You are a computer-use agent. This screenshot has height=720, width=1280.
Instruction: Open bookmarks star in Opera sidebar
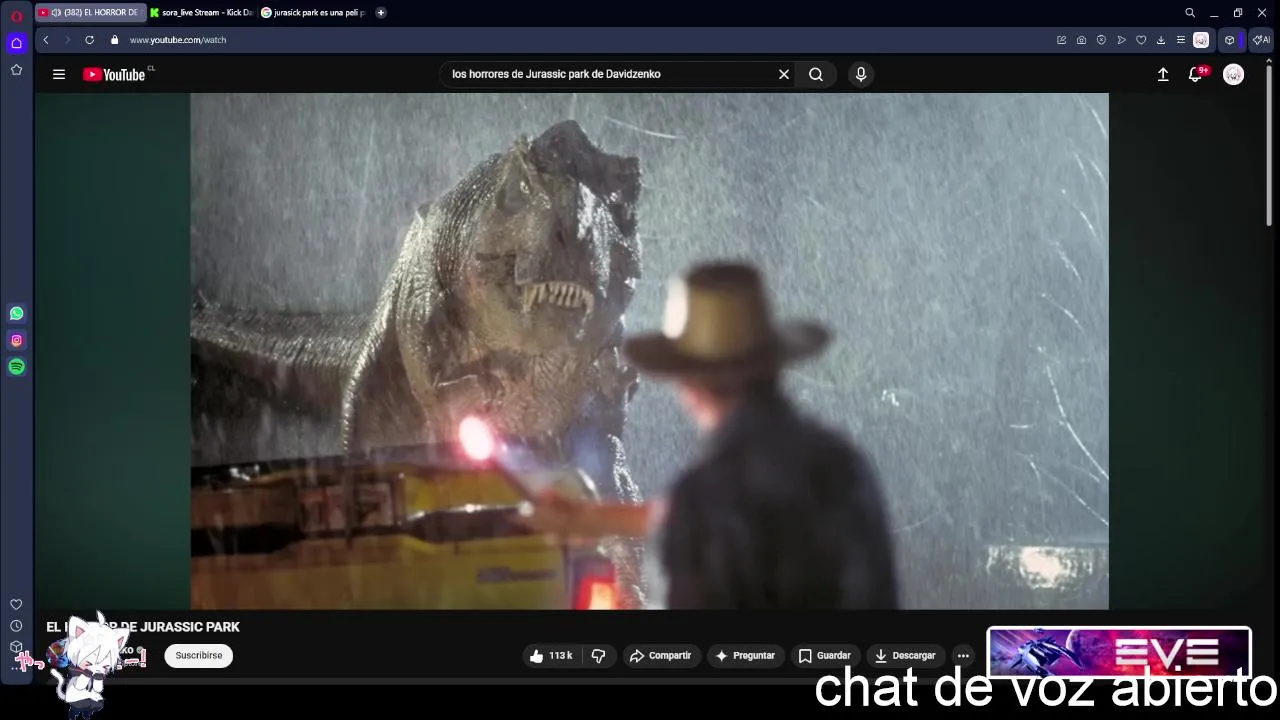[x=16, y=70]
